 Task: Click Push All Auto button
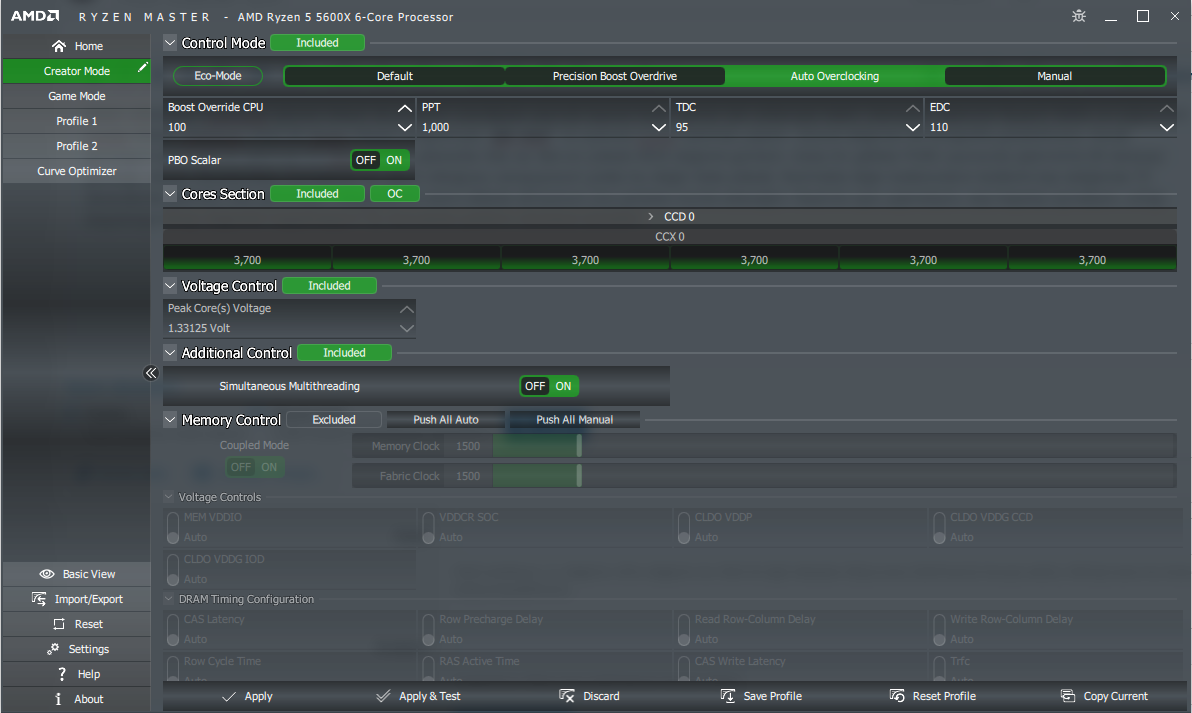pyautogui.click(x=445, y=420)
